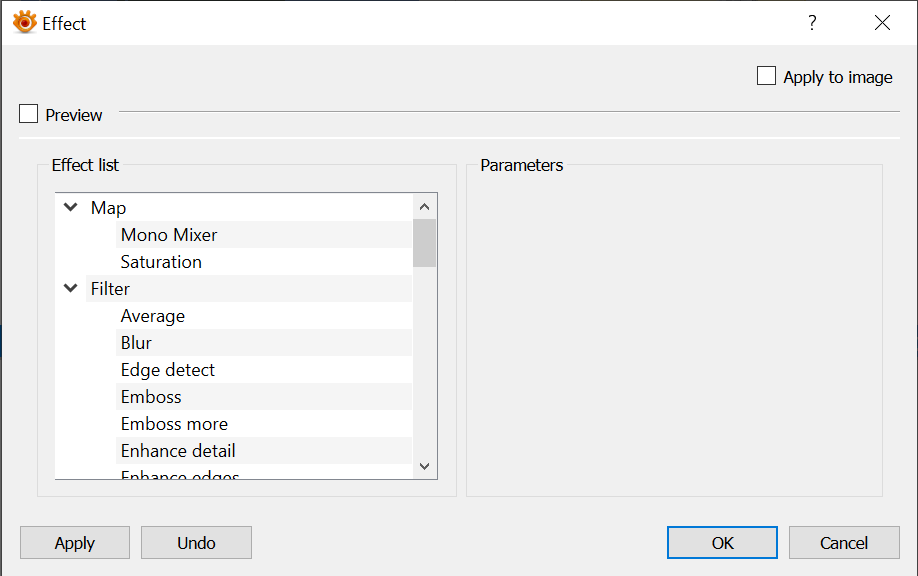Click the question mark help button

point(812,22)
